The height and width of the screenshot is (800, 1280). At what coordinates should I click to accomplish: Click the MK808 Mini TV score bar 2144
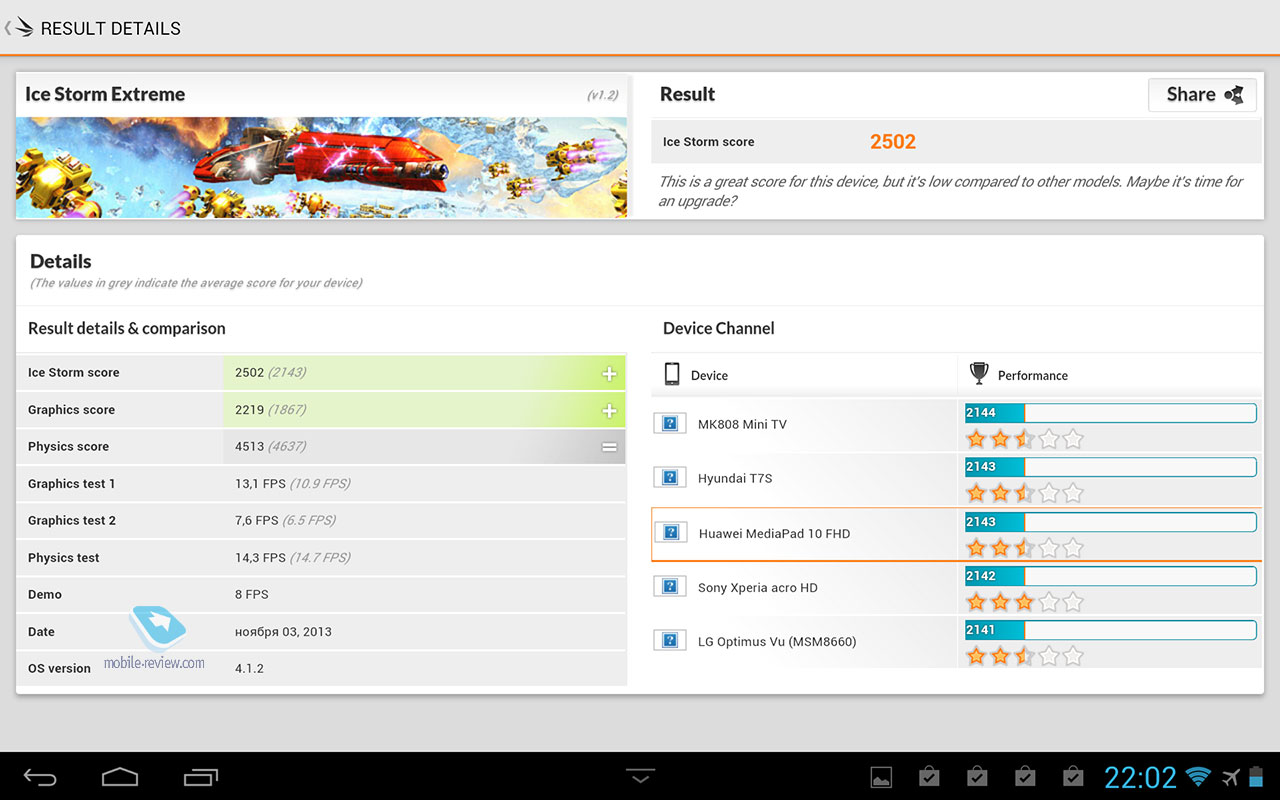click(x=1110, y=413)
